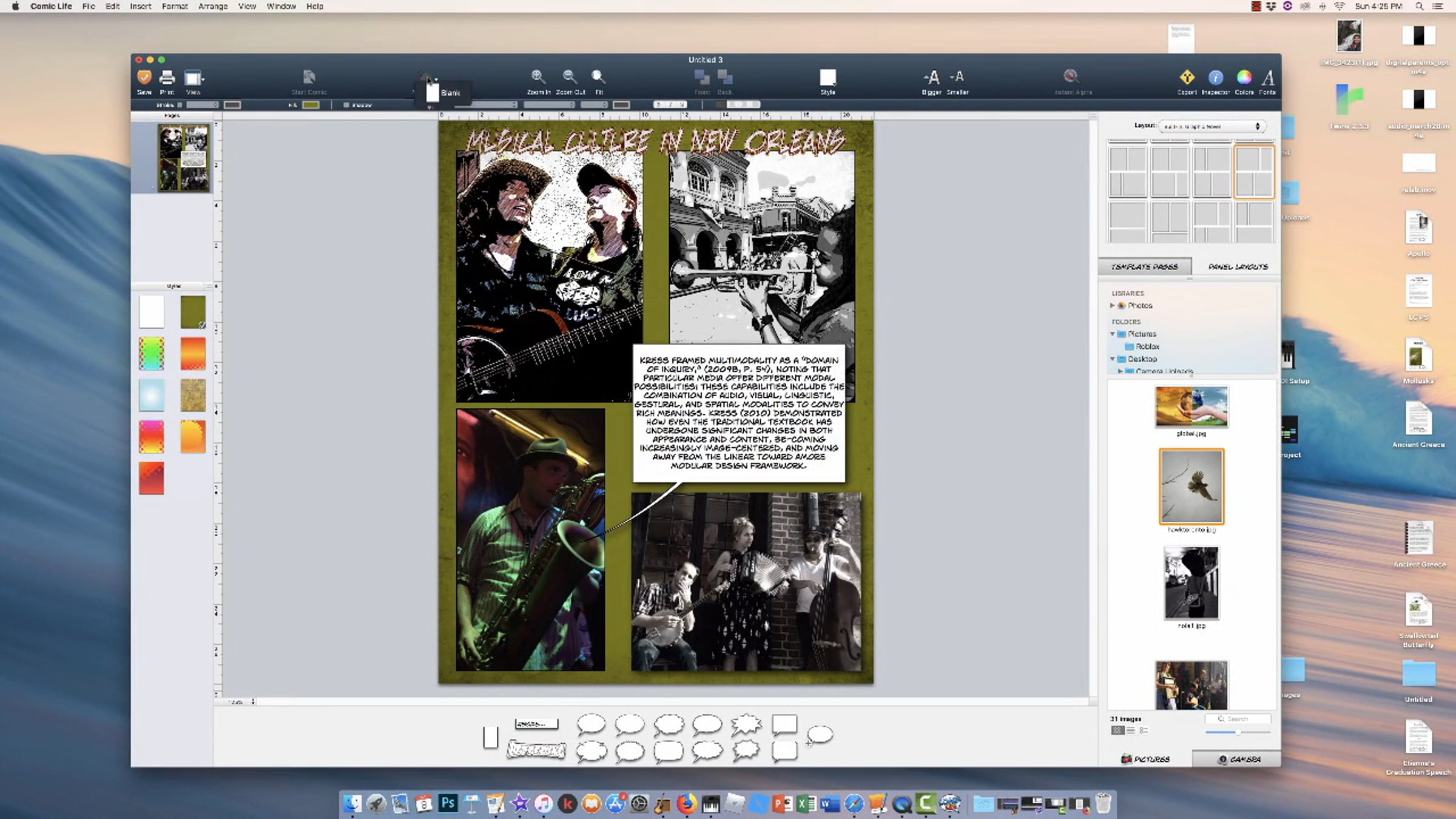Toggle the Stroke checkbox
This screenshot has height=819, width=1456.
coord(180,105)
